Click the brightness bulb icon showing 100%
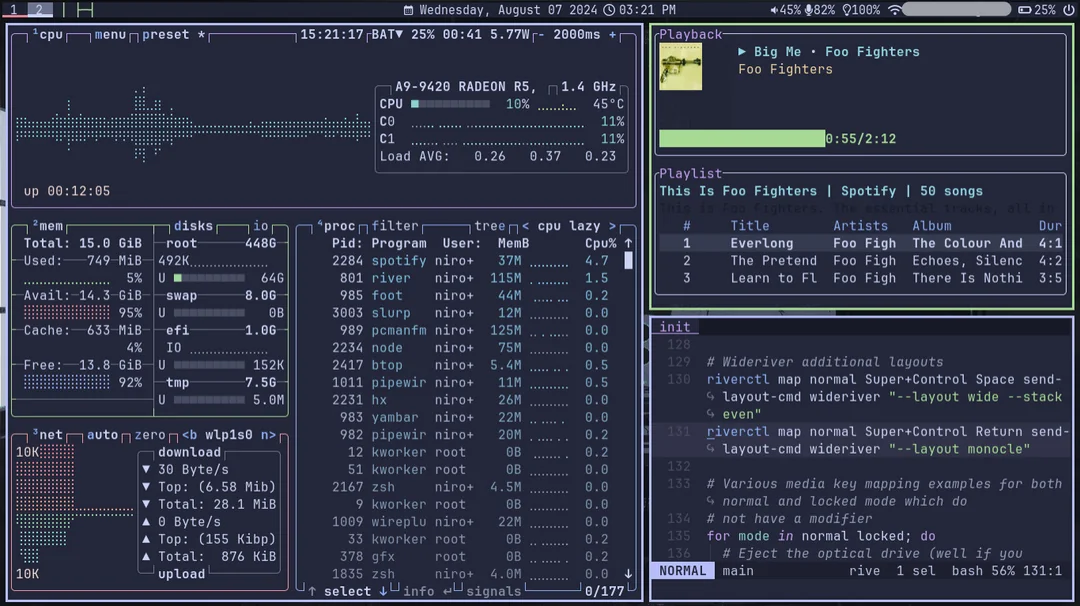This screenshot has width=1080, height=606. (x=848, y=10)
